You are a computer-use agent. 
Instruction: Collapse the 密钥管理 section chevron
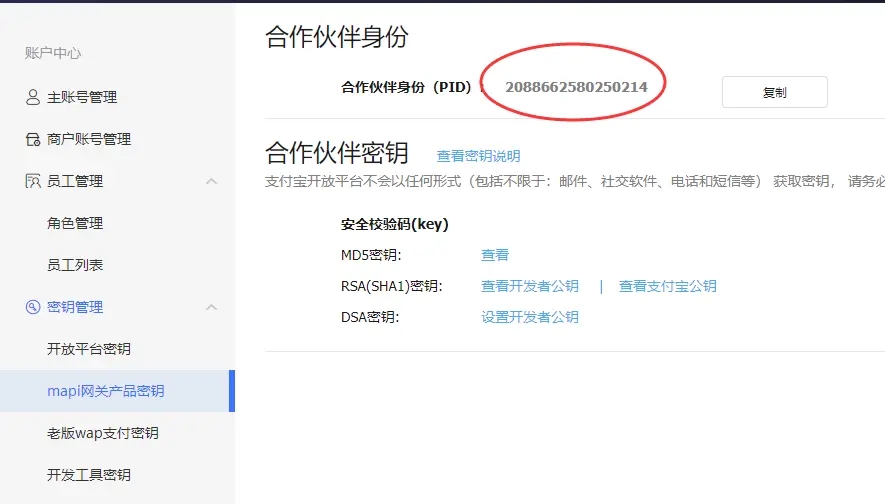tap(211, 307)
